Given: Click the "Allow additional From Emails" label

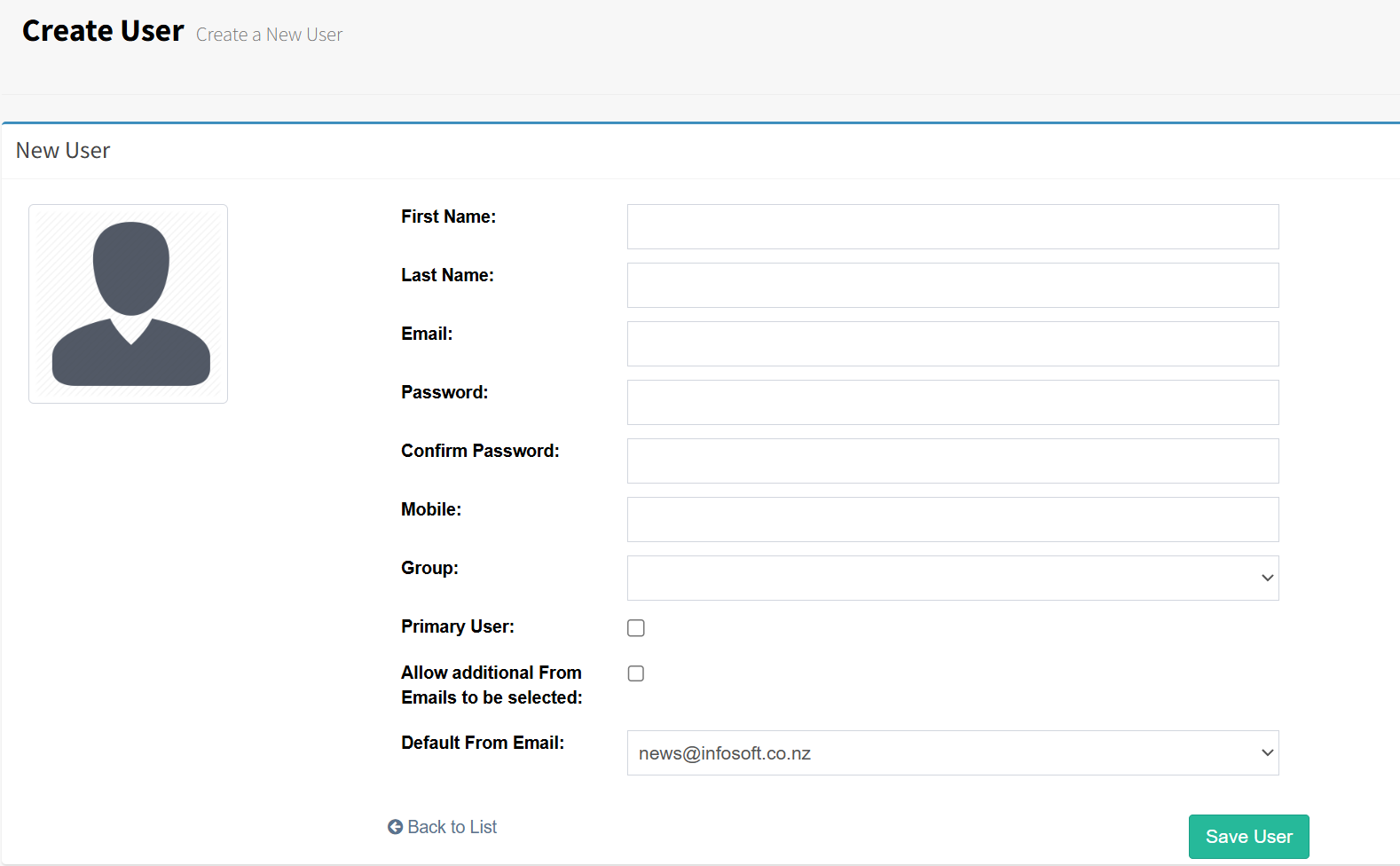Looking at the screenshot, I should click(x=492, y=685).
